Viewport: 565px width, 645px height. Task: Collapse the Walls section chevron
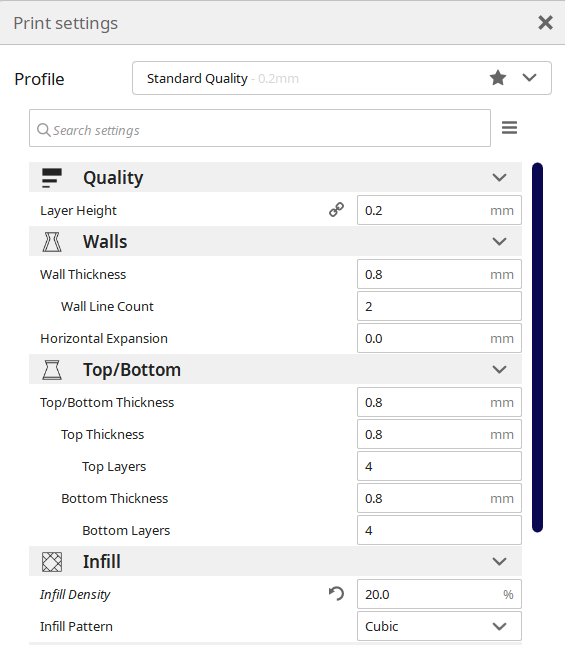(x=499, y=241)
